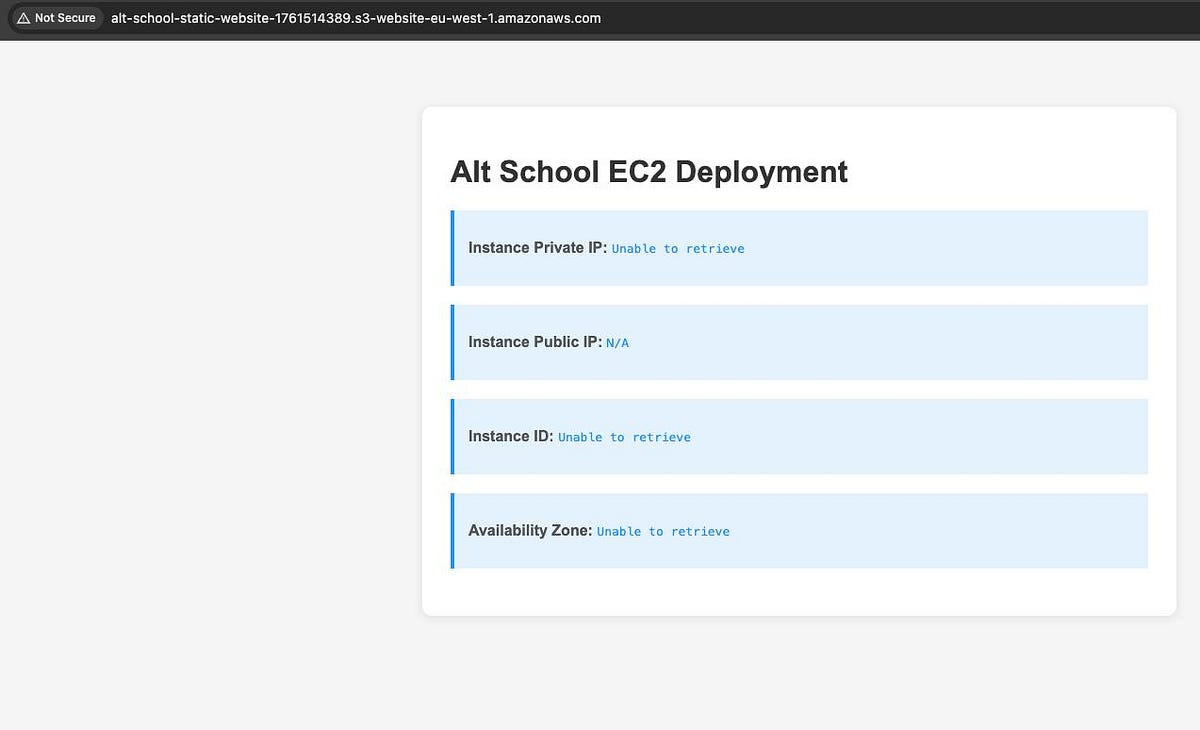Click Unable to retrieve under Availability Zone
Screen dimensions: 1200x730
(x=664, y=531)
